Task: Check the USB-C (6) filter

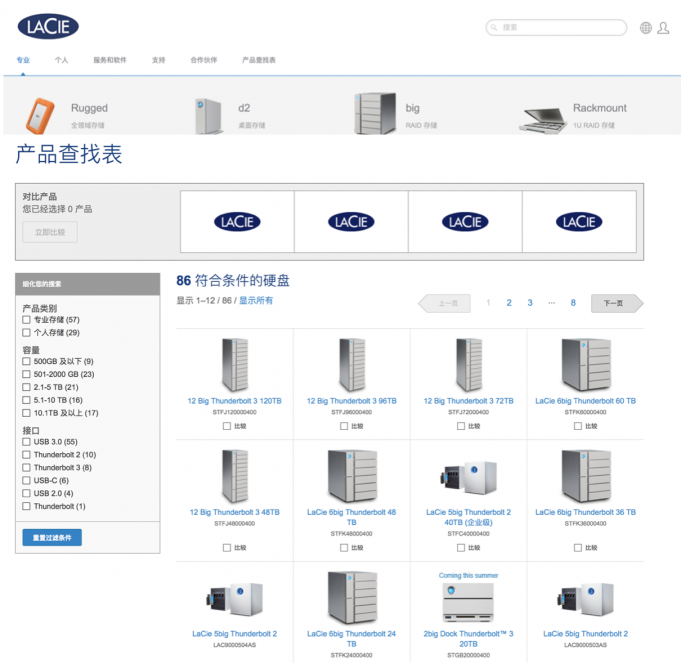Action: tap(26, 481)
